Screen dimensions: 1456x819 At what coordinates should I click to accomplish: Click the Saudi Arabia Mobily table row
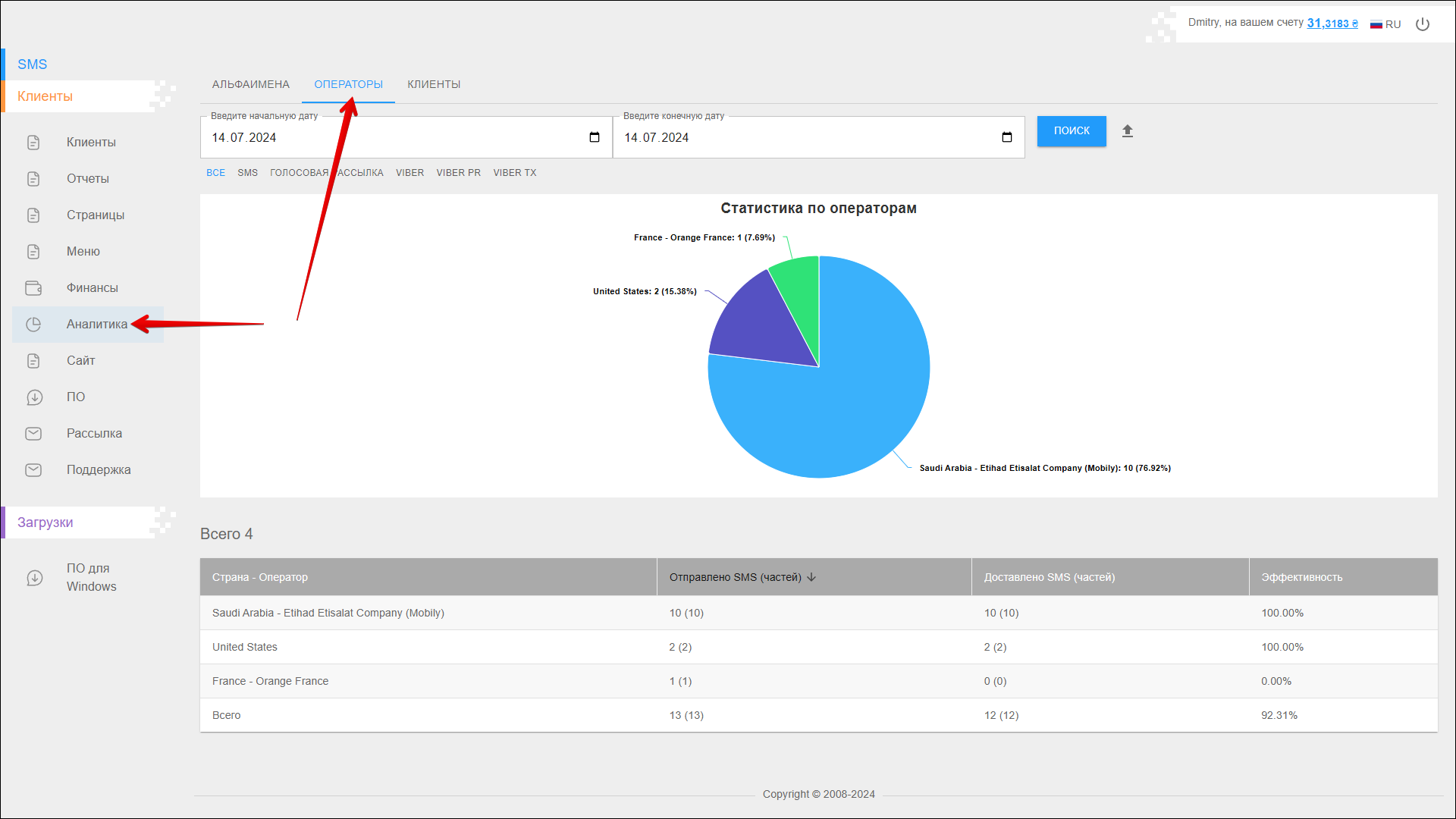coord(328,613)
